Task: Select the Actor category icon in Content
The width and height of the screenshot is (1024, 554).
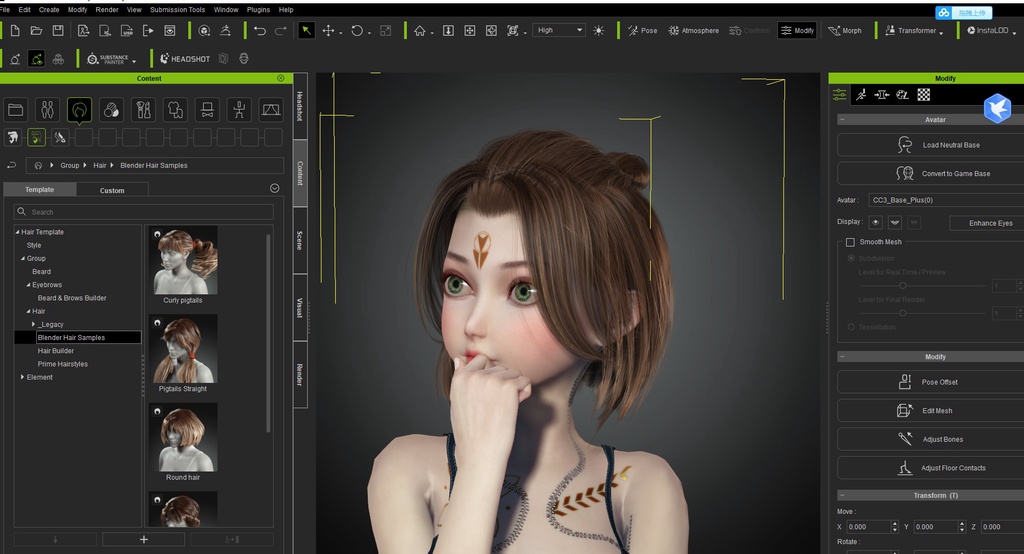Action: tap(48, 109)
